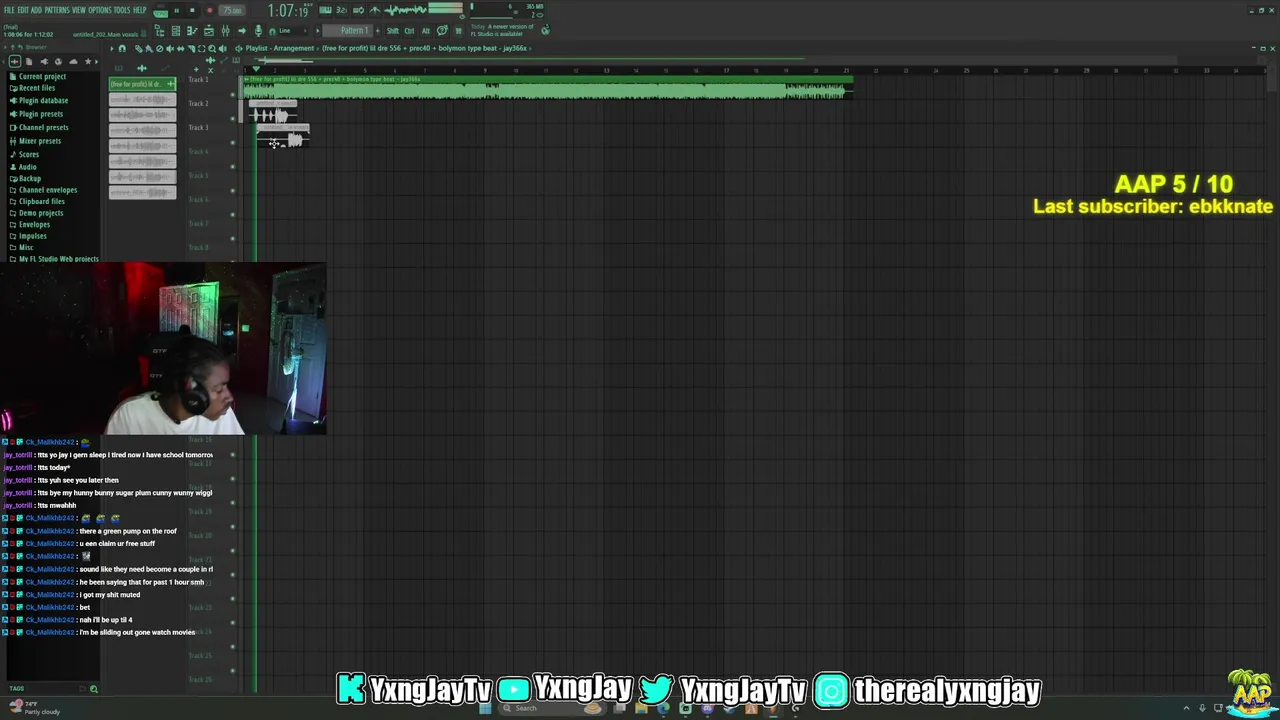
Task: Toggle the playlist magnet snap icon
Action: (x=122, y=48)
